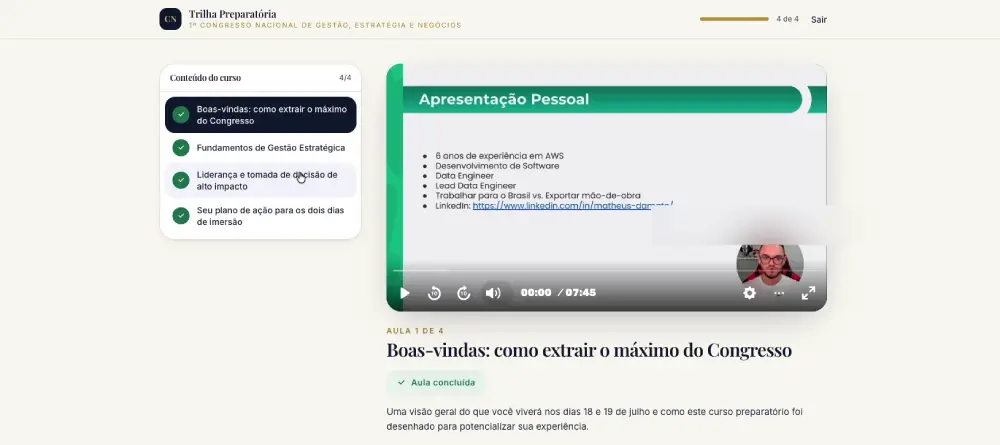Image resolution: width=1000 pixels, height=445 pixels.
Task: Open the video more-options ellipsis
Action: click(x=779, y=293)
